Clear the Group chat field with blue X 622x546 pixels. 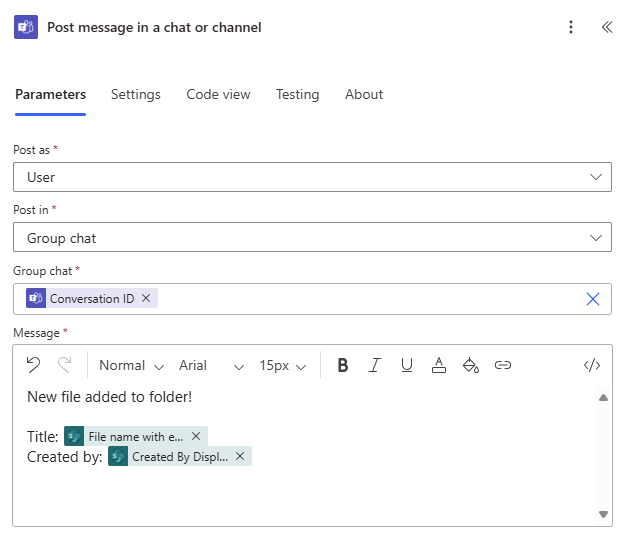(x=593, y=299)
